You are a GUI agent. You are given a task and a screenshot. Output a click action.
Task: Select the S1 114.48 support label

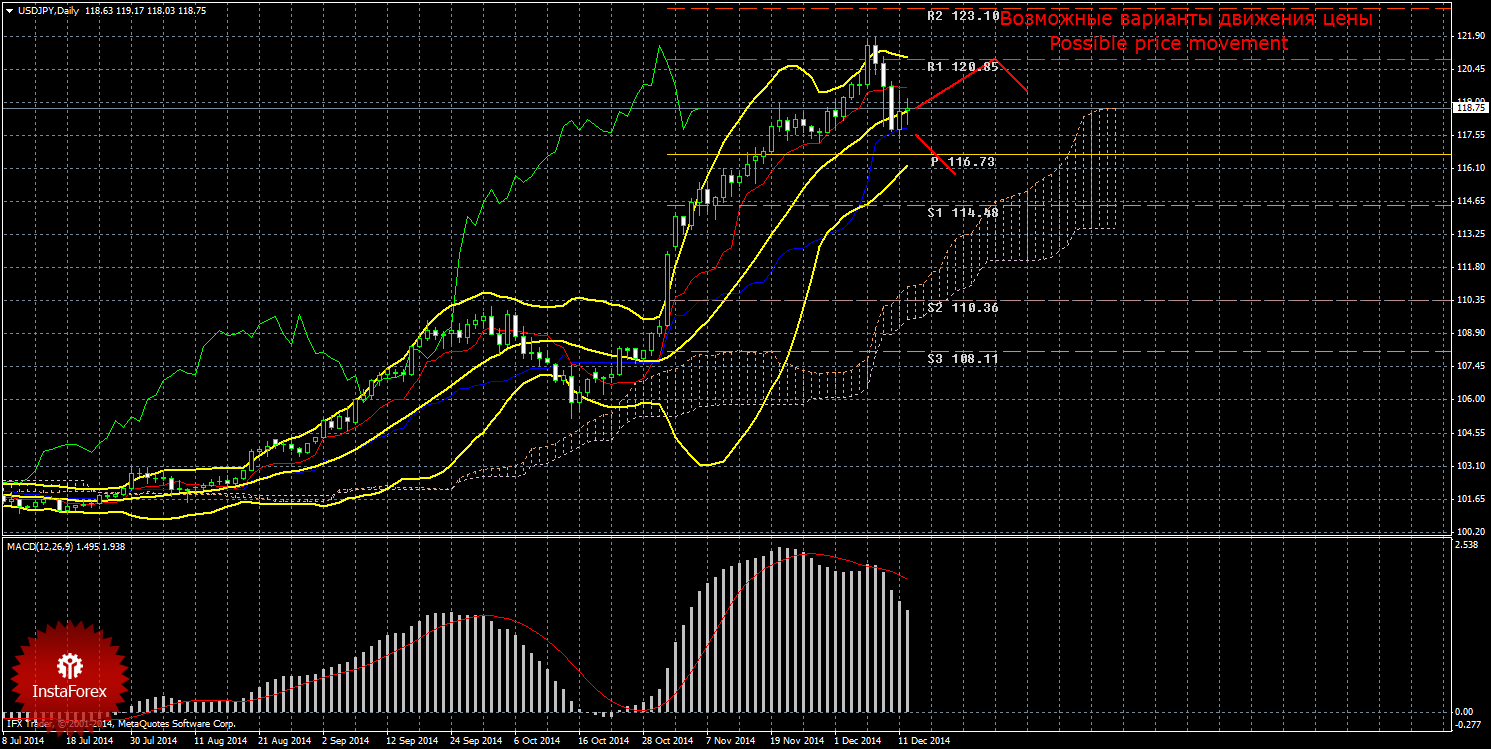962,212
